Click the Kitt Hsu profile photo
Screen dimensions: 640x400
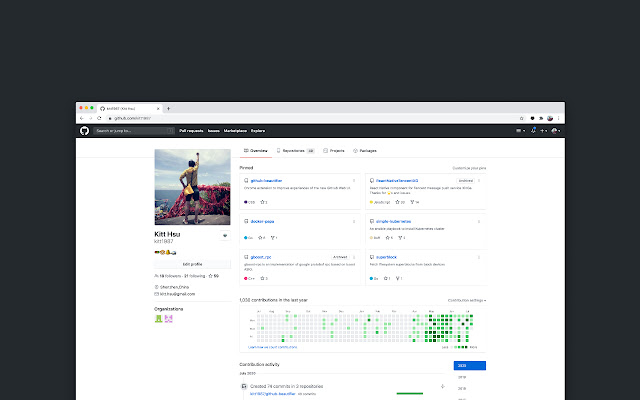point(192,187)
